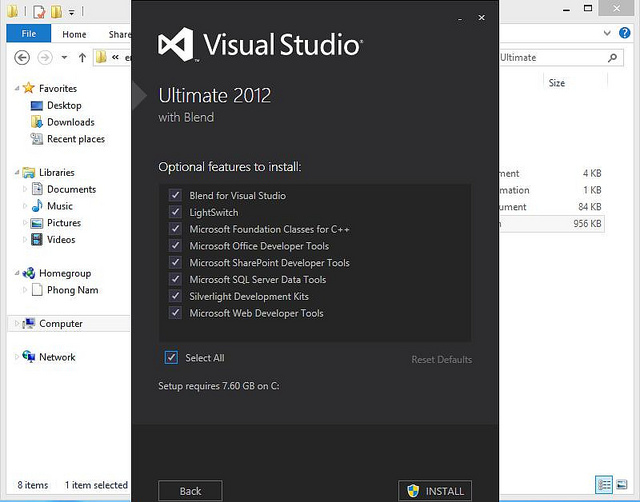Toggle Microsoft Foundation Classes for C++ checkbox
This screenshot has width=640, height=502.
pos(175,229)
